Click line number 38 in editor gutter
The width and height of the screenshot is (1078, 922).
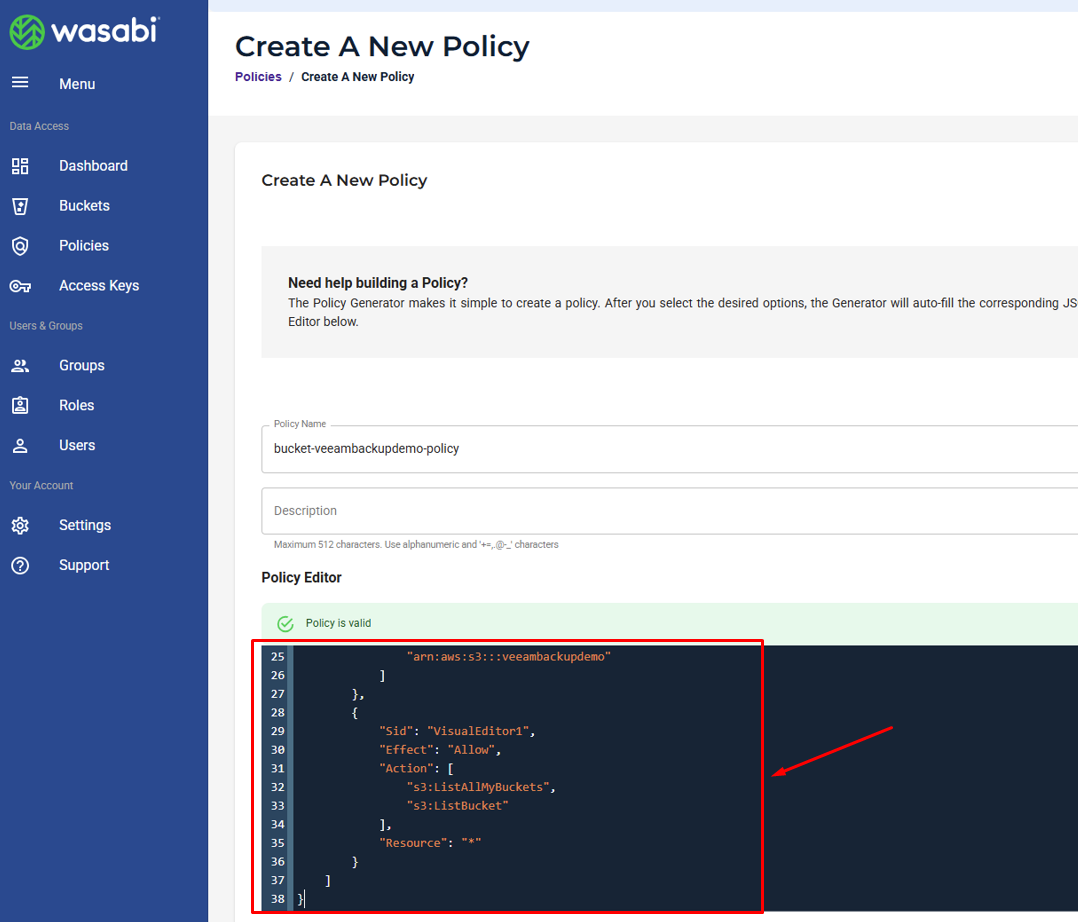click(x=278, y=899)
